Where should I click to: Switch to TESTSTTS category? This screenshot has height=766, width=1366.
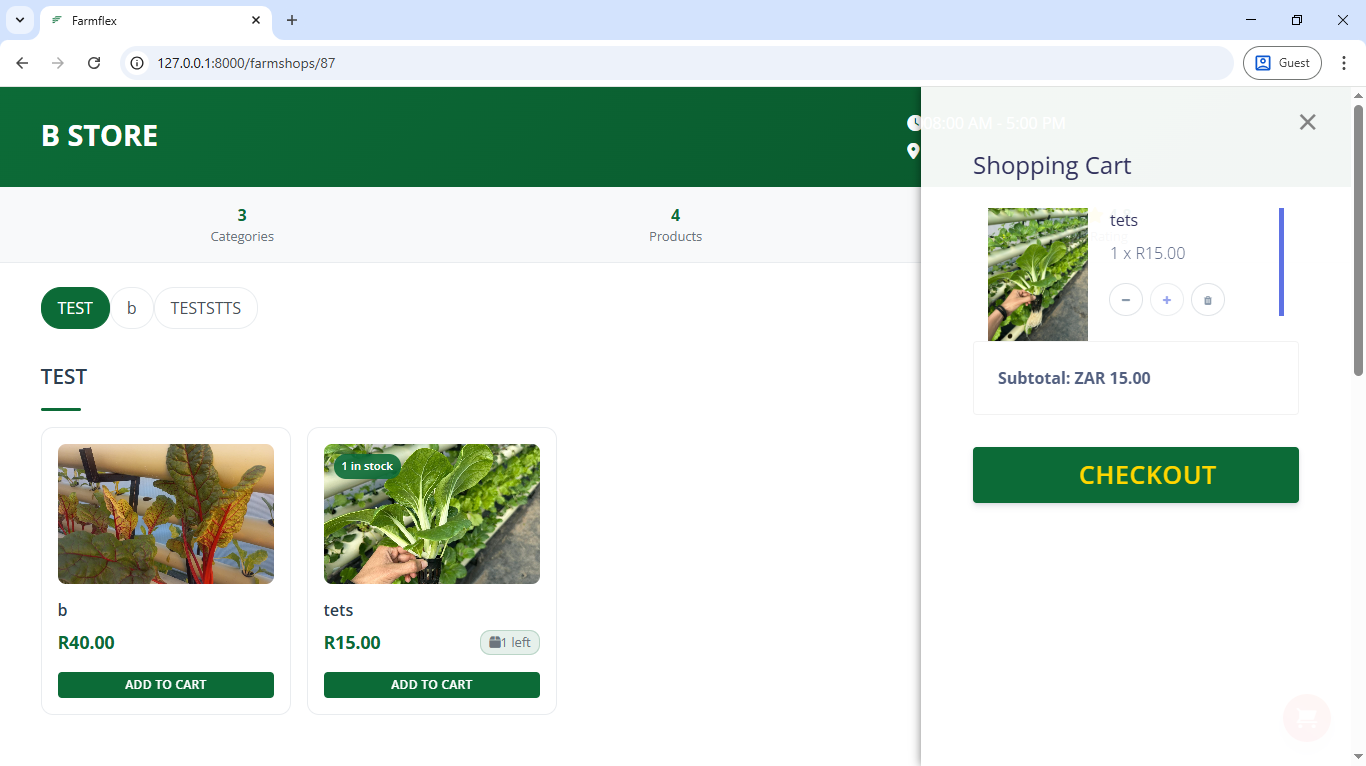(x=206, y=308)
